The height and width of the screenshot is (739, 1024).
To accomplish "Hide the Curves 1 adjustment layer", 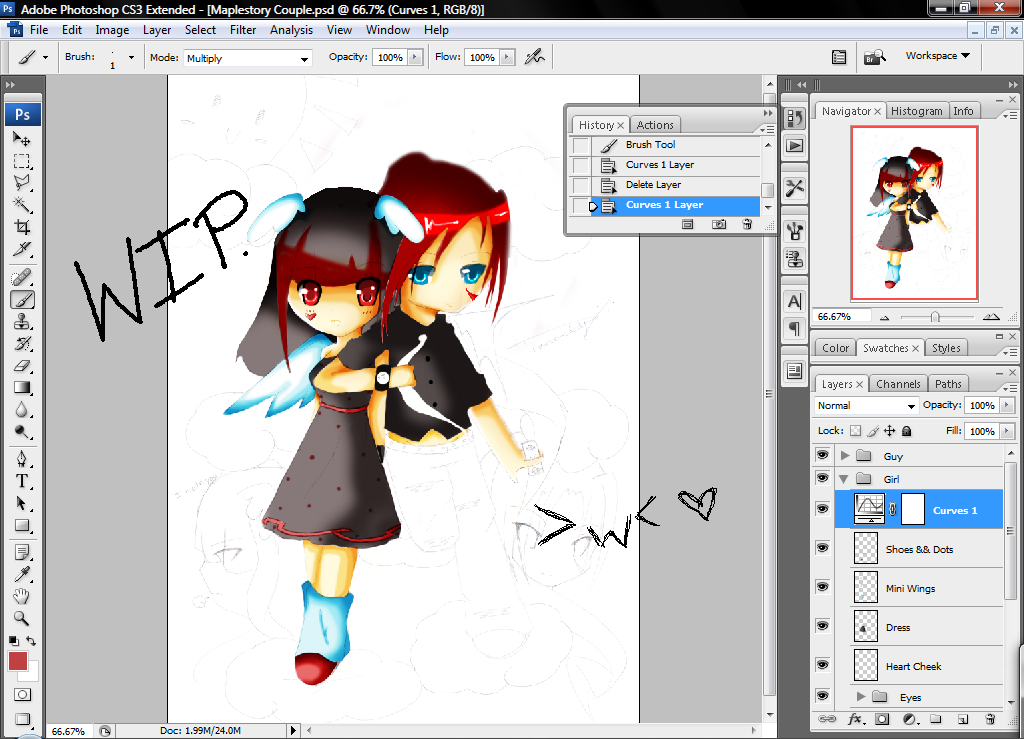I will coord(822,509).
